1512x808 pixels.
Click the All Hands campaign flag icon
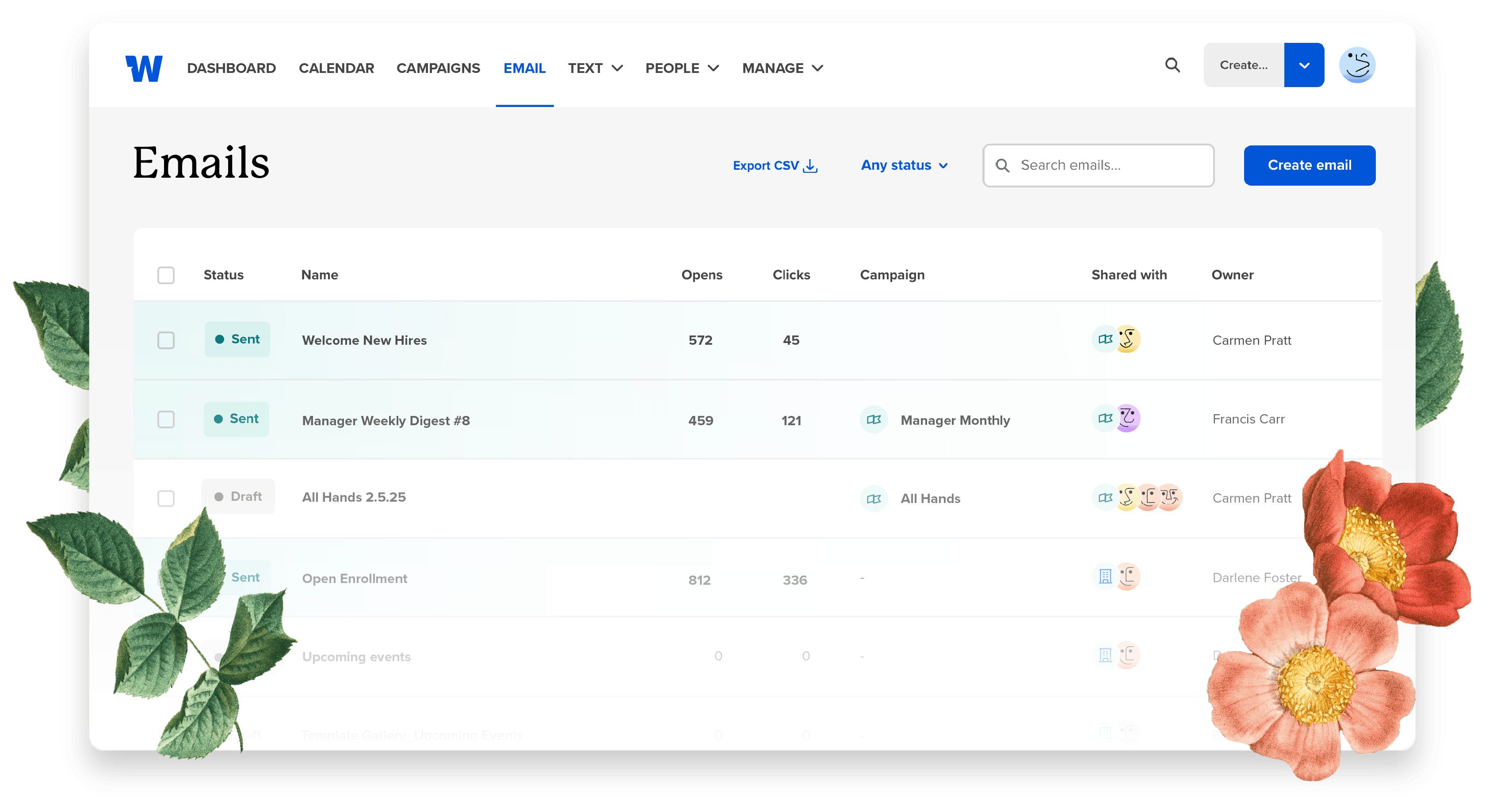tap(874, 499)
